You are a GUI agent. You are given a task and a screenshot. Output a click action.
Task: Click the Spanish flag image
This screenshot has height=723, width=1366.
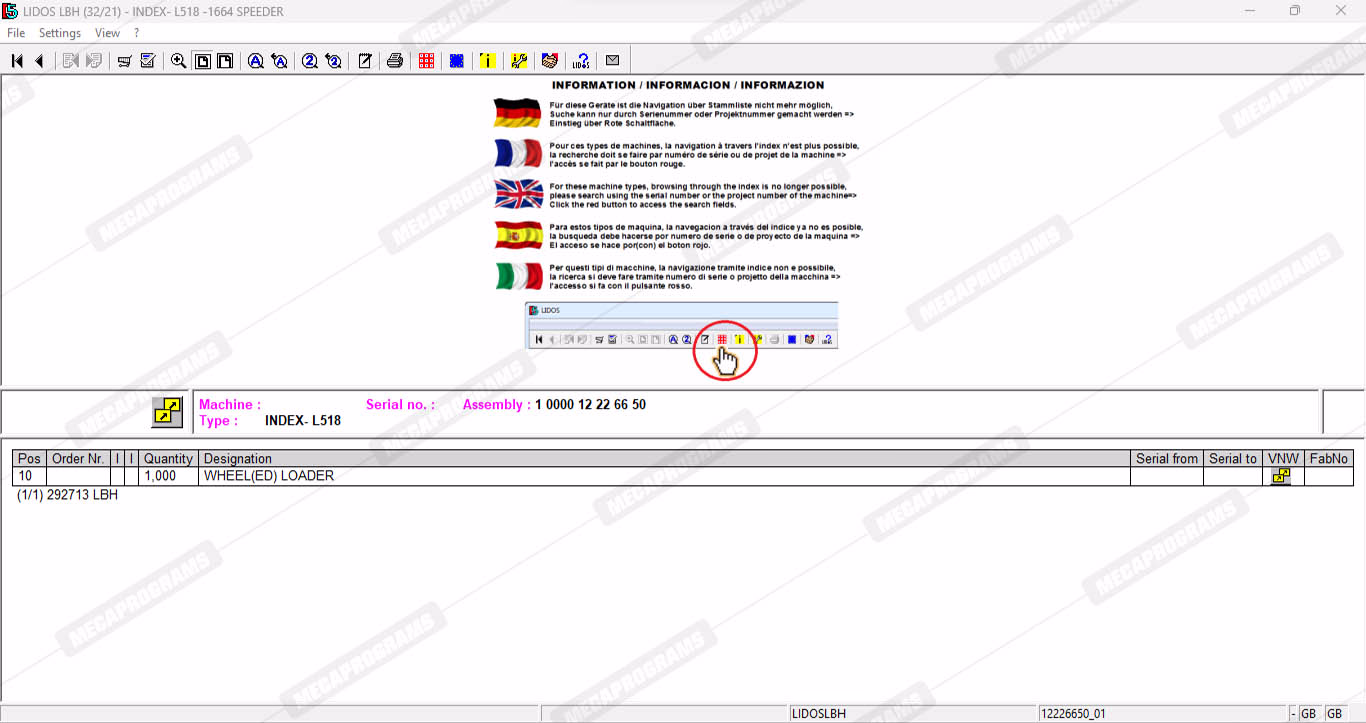pos(517,235)
